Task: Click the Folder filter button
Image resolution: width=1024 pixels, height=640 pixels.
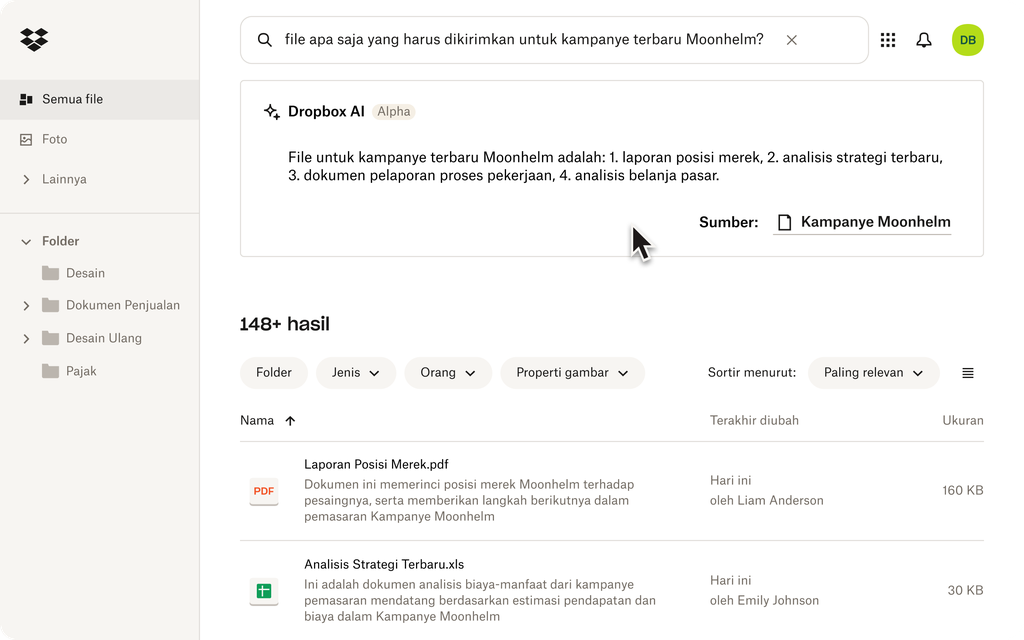Action: (273, 372)
